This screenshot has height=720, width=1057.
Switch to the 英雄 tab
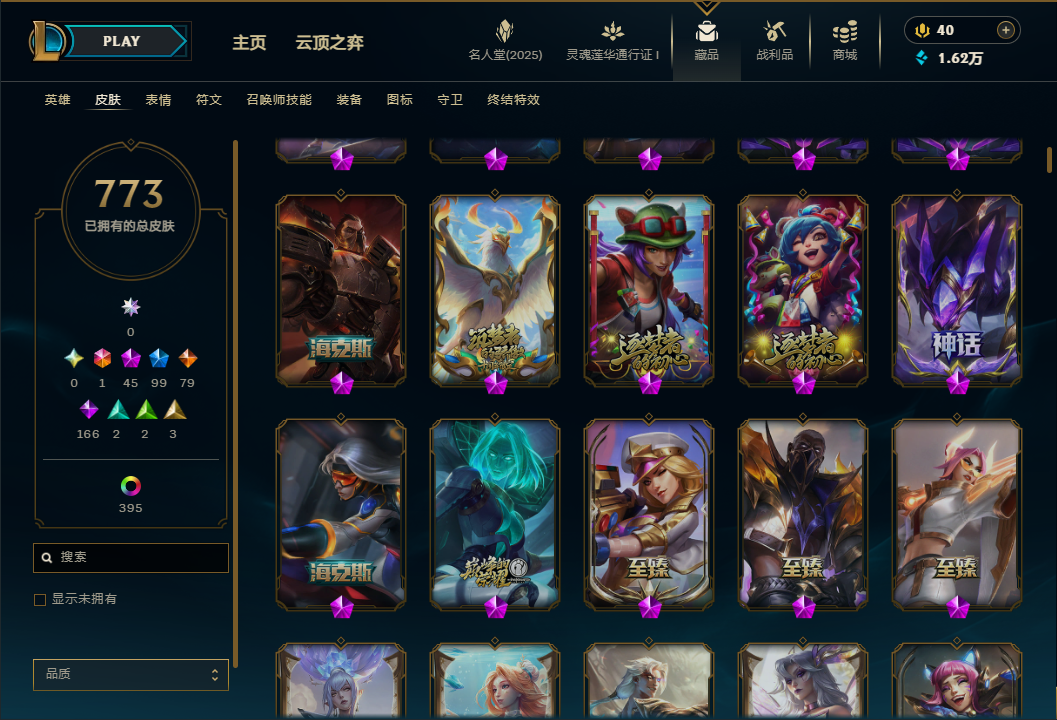coord(57,100)
